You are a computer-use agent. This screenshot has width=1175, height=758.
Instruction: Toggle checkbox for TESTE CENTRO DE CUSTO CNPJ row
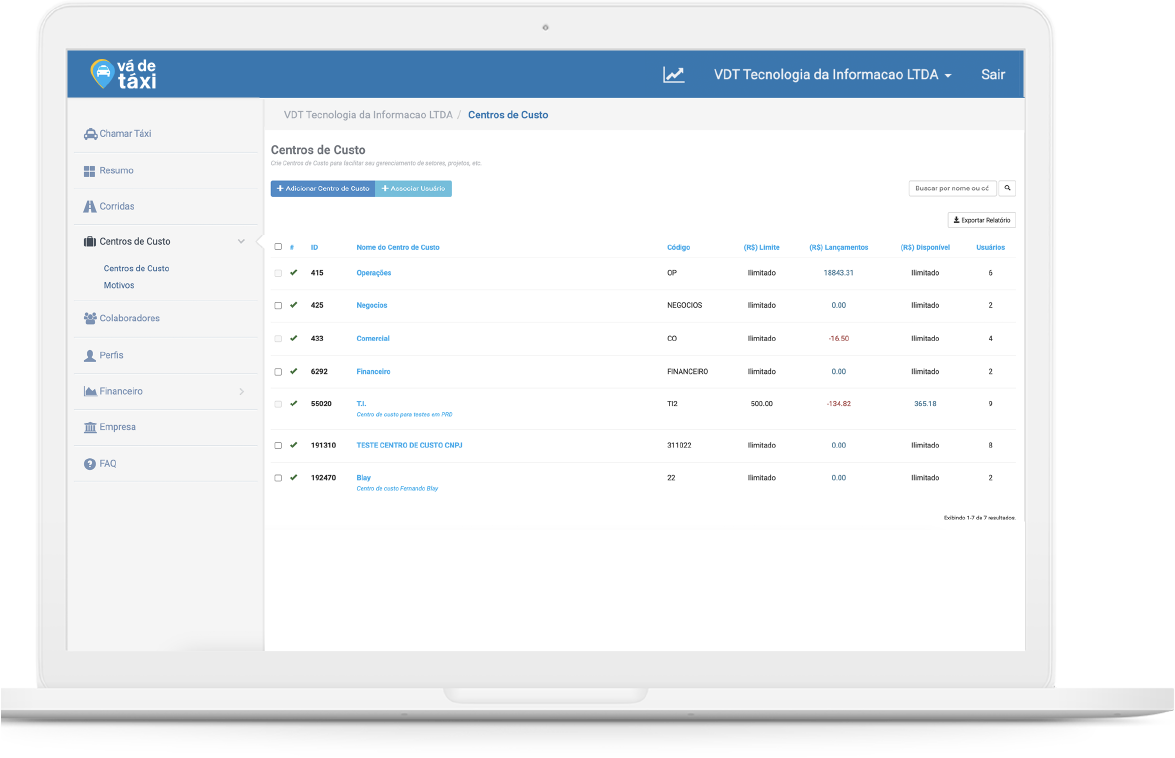[278, 446]
